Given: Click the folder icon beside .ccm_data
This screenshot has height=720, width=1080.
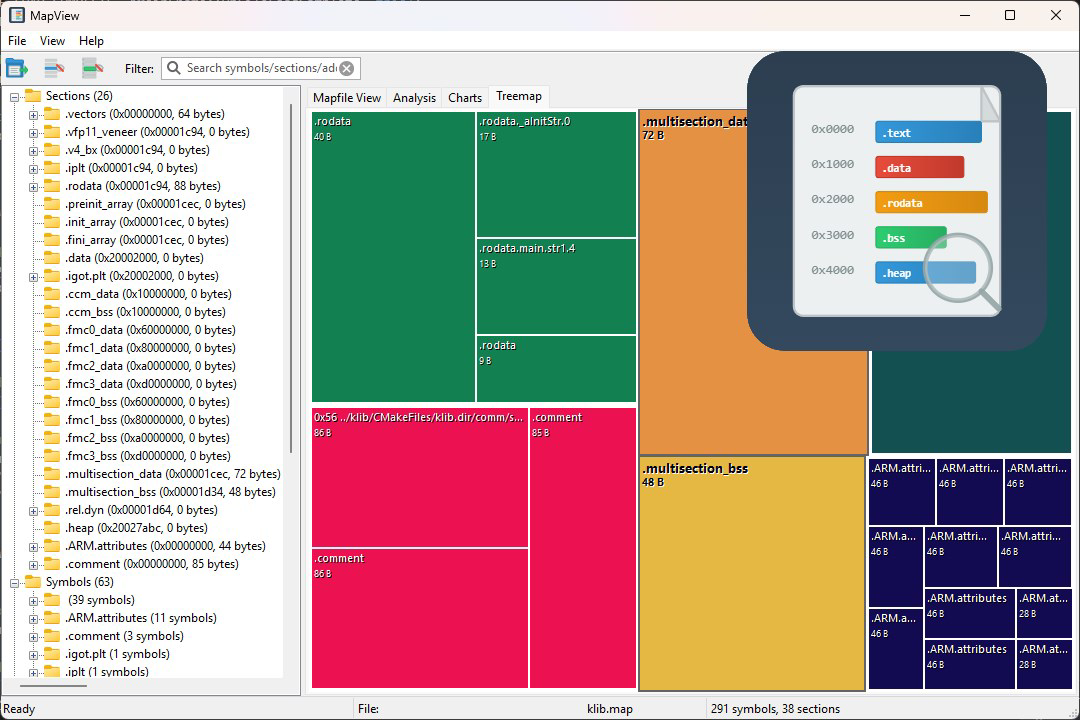Looking at the screenshot, I should (x=52, y=294).
